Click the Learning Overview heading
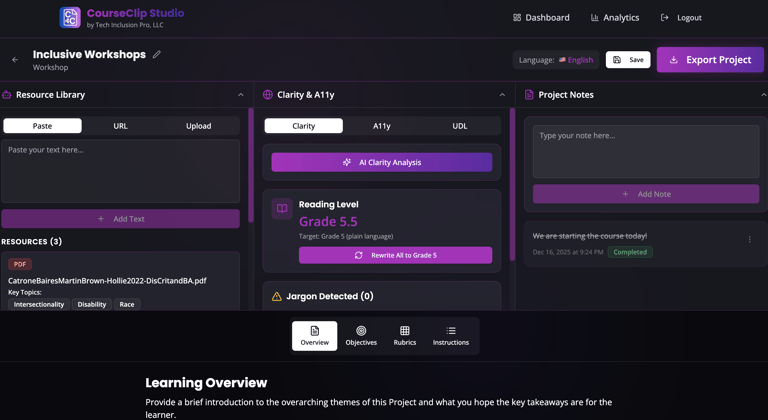This screenshot has width=768, height=420. click(206, 383)
